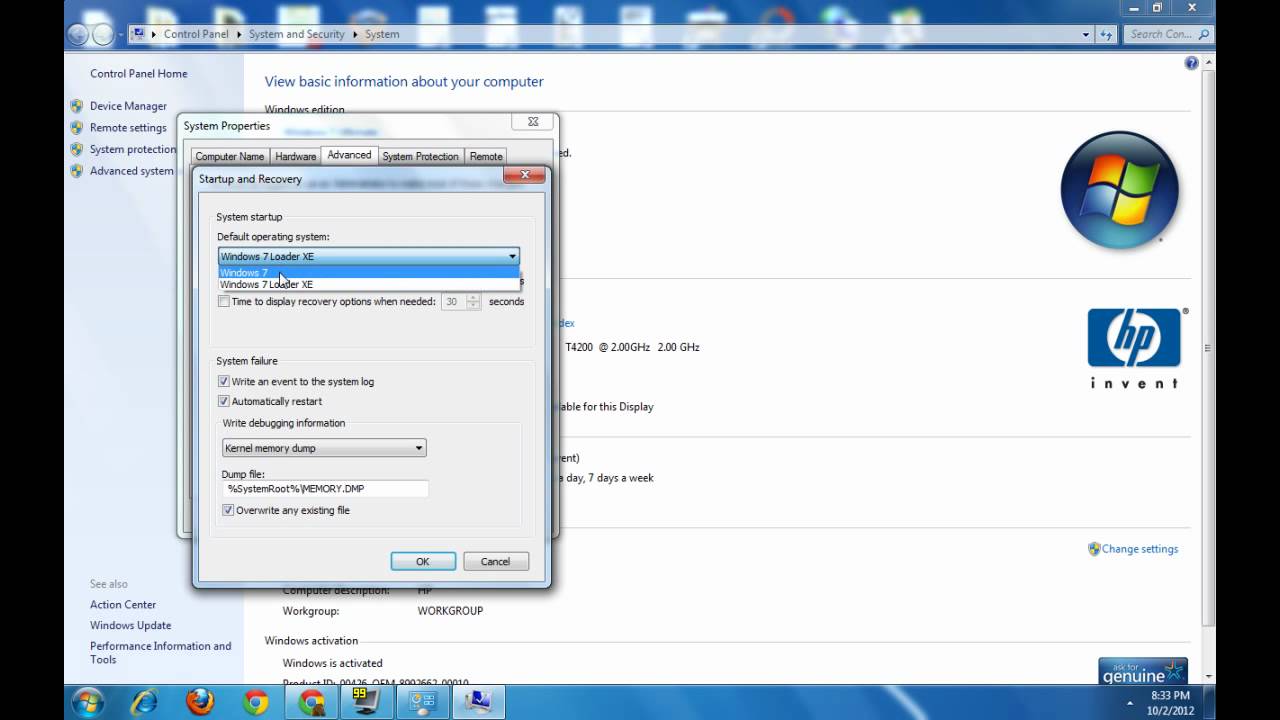Viewport: 1280px width, 720px height.
Task: Select Windows 7 from the dropdown list
Action: point(369,273)
